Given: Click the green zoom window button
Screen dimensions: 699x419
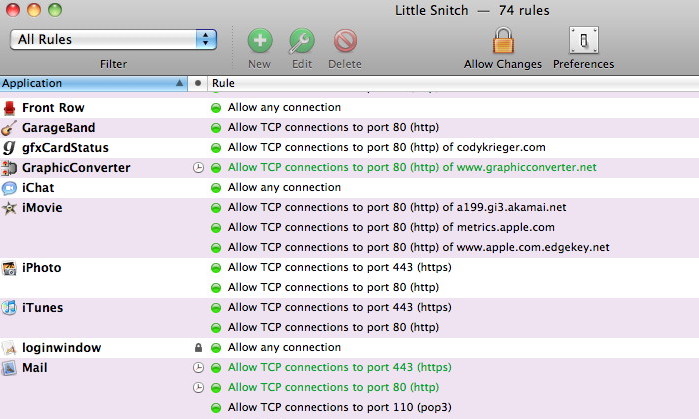Looking at the screenshot, I should pos(55,9).
